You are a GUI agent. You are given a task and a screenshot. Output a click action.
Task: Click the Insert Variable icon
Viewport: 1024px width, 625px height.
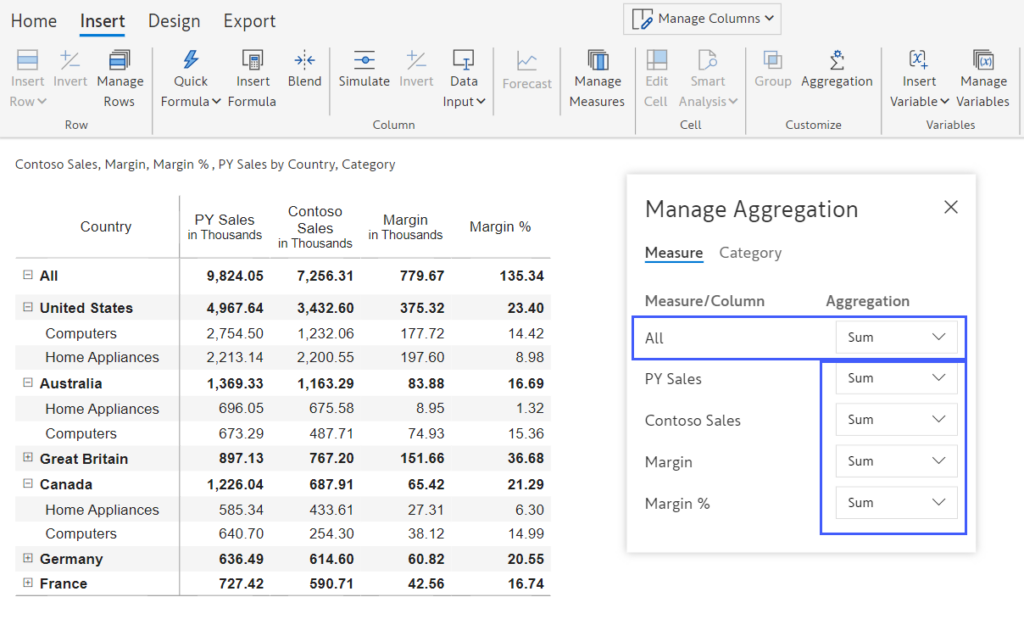[x=918, y=60]
